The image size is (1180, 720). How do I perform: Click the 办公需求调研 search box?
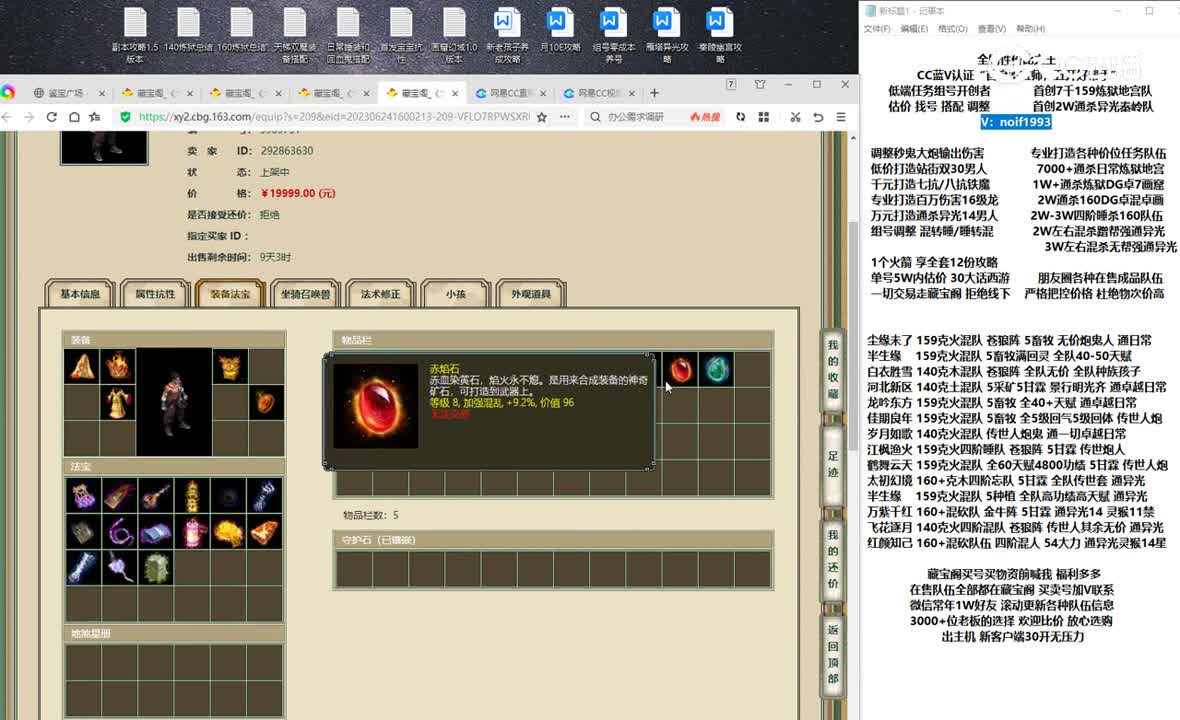click(636, 117)
